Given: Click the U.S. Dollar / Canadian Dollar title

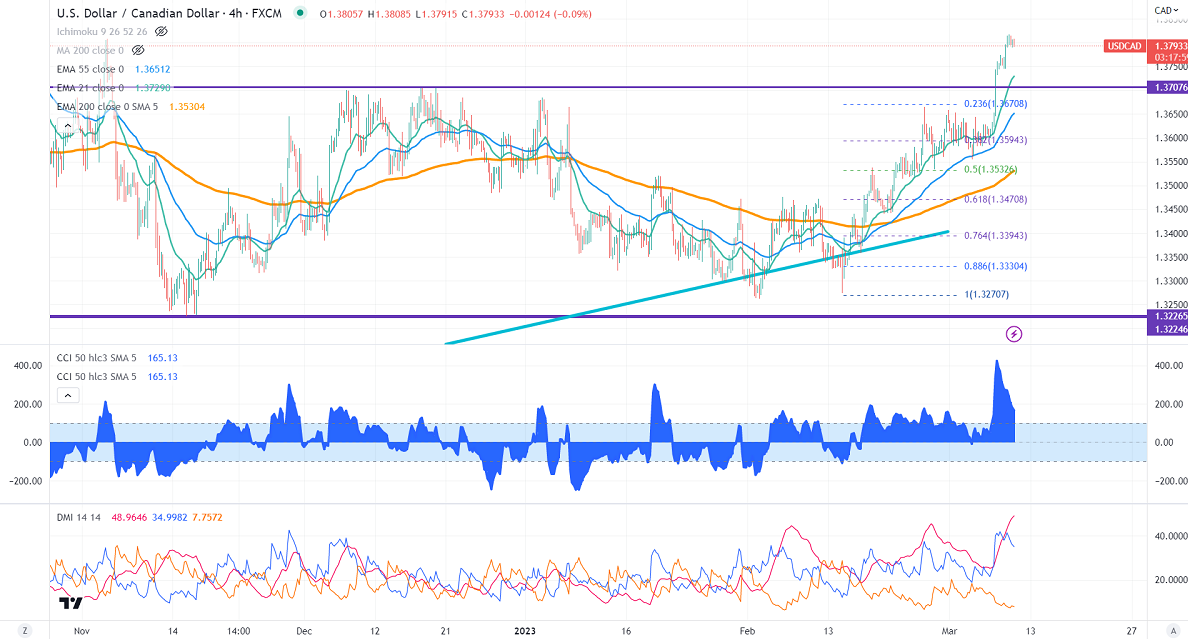Looking at the screenshot, I should coord(140,14).
